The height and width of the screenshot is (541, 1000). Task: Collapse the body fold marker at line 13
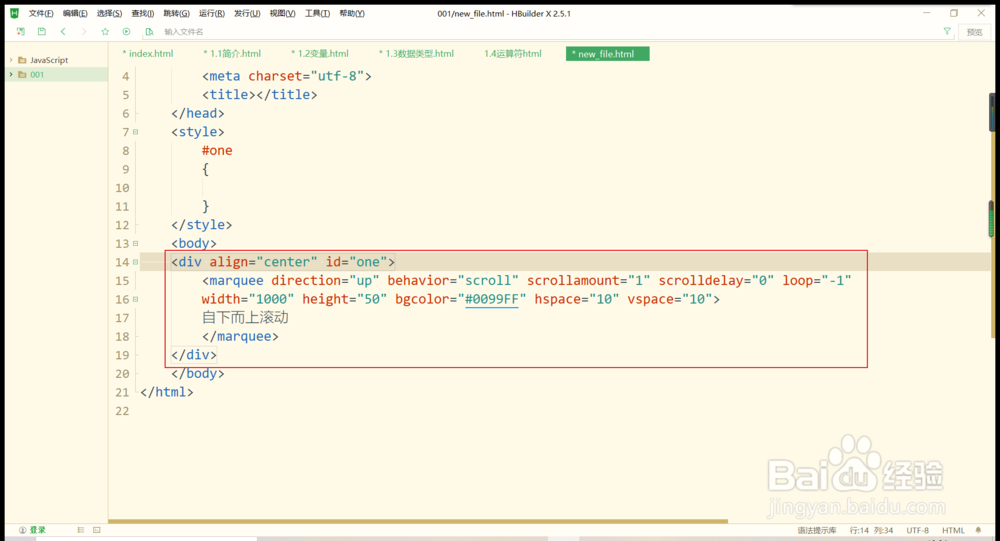coord(135,243)
